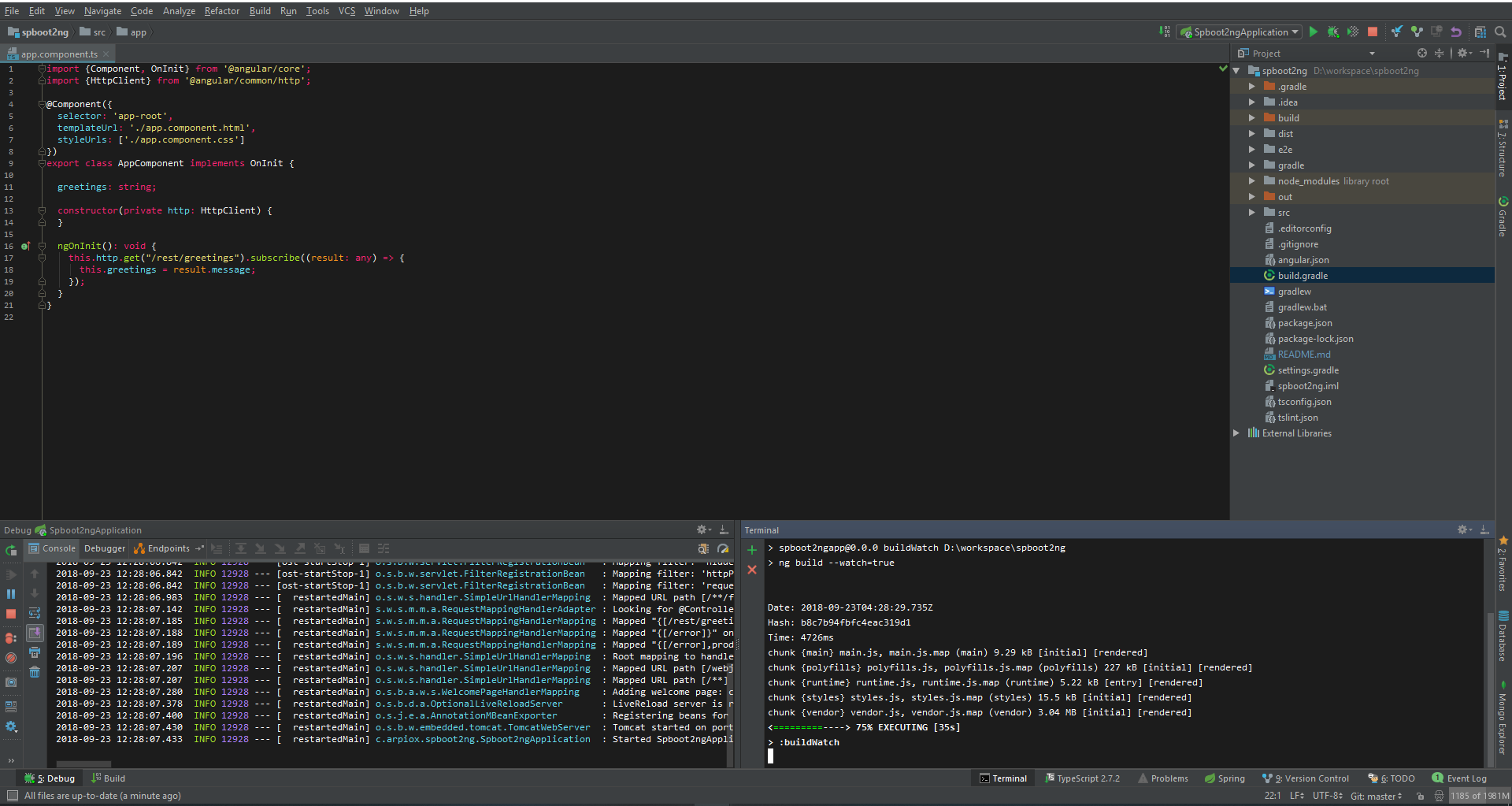Toggle the Structure side tool window

[1503, 148]
